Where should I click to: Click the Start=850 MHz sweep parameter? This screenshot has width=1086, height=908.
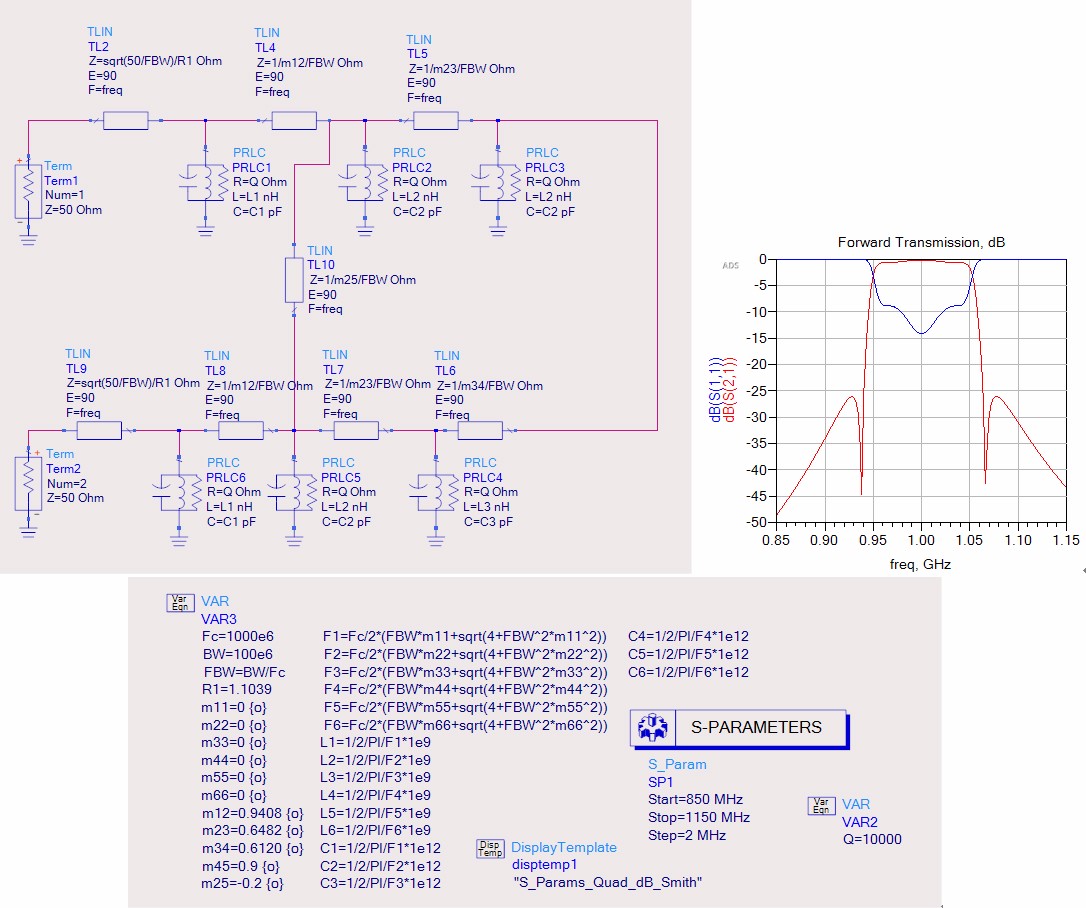click(695, 799)
